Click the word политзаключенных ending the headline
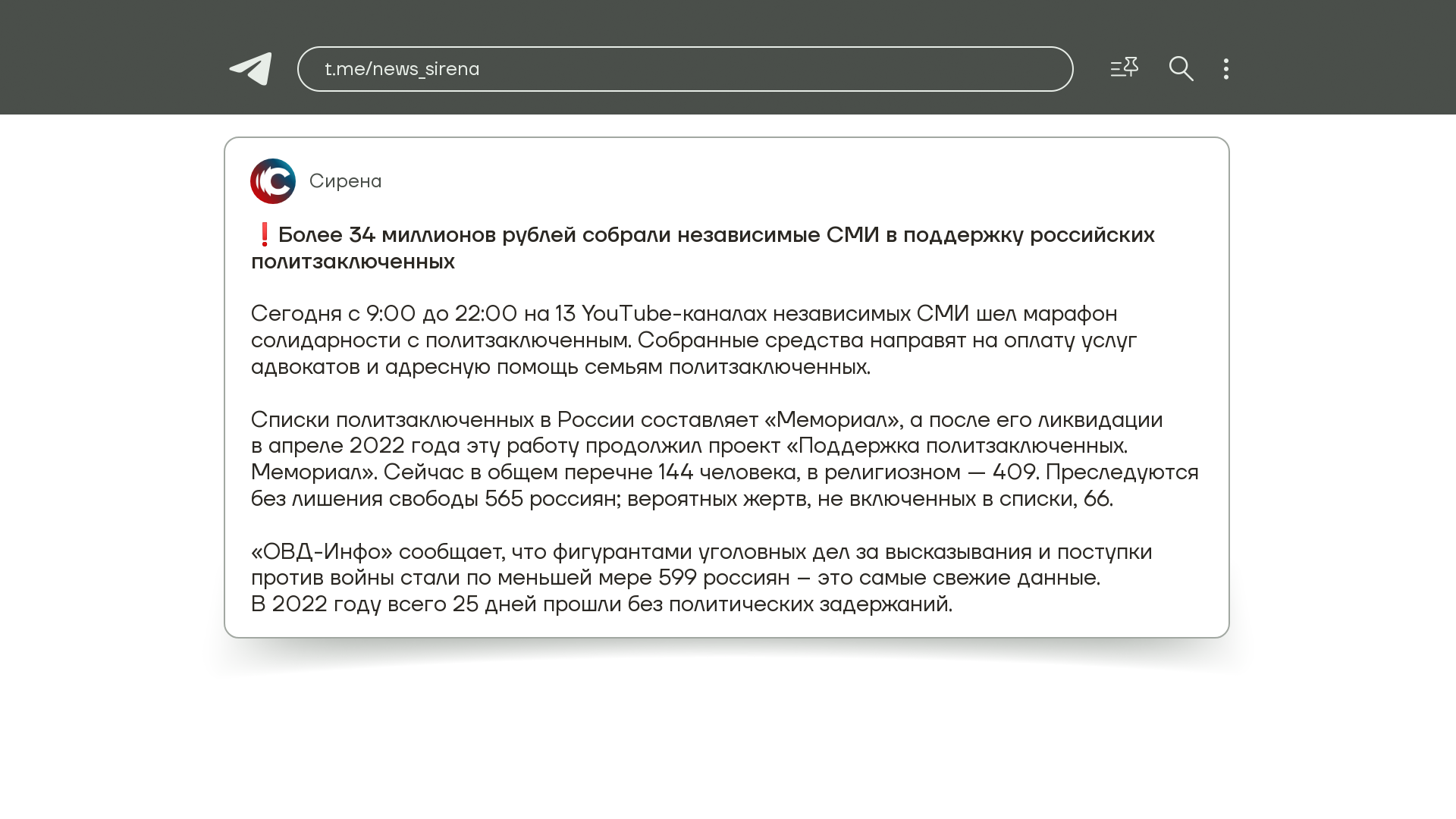 point(353,262)
